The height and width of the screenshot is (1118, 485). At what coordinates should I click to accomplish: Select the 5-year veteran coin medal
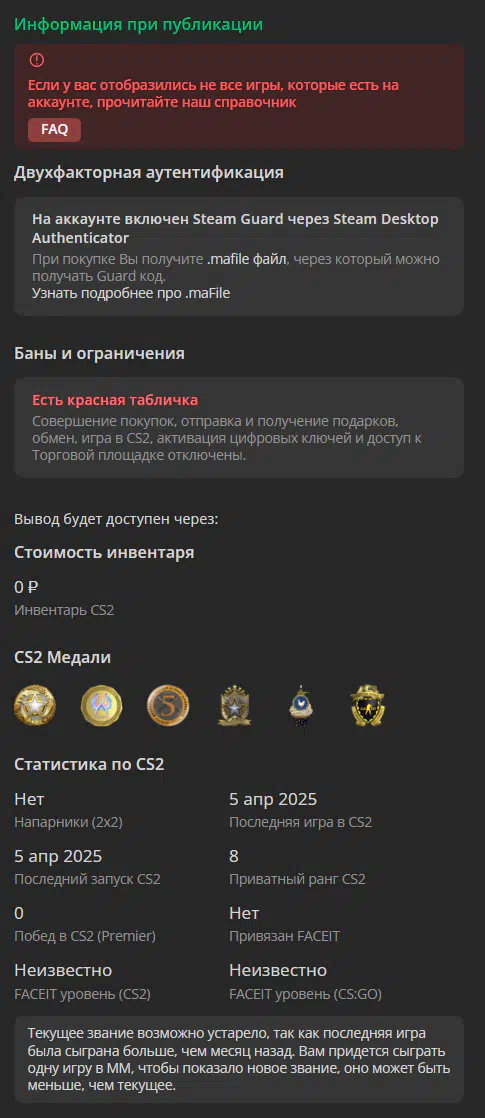click(168, 704)
